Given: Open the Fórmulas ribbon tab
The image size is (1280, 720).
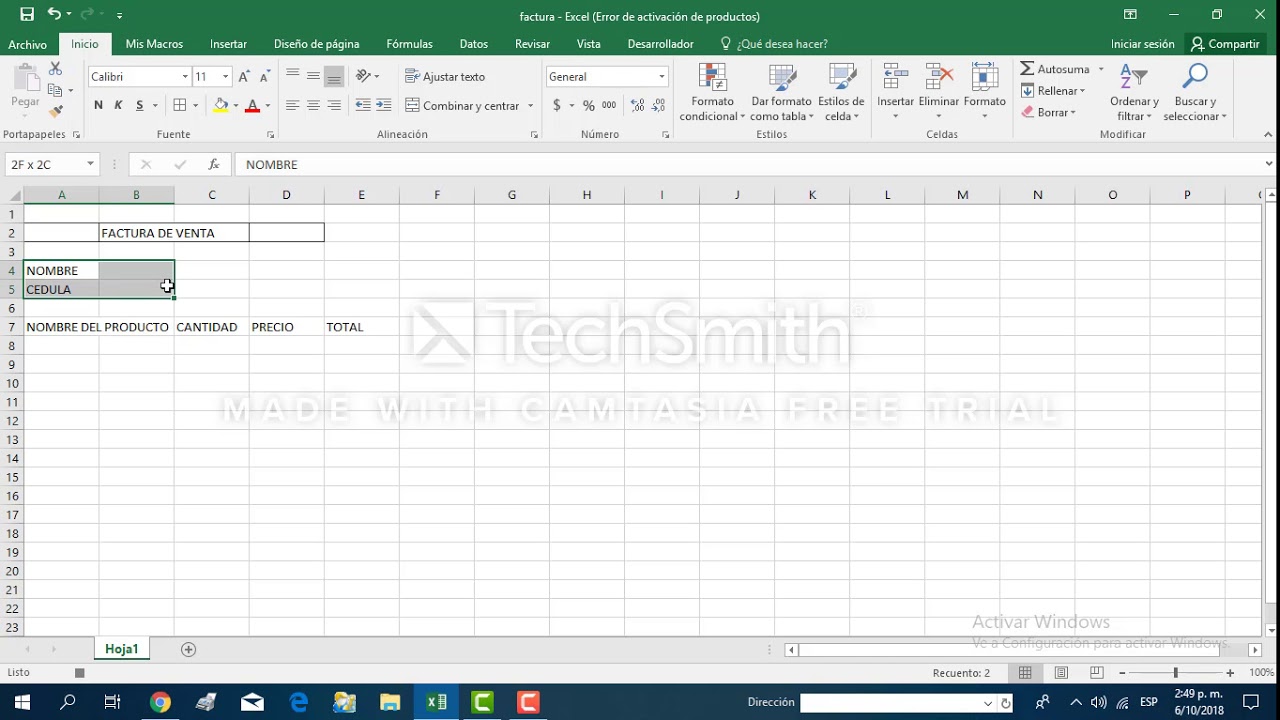Looking at the screenshot, I should [410, 44].
